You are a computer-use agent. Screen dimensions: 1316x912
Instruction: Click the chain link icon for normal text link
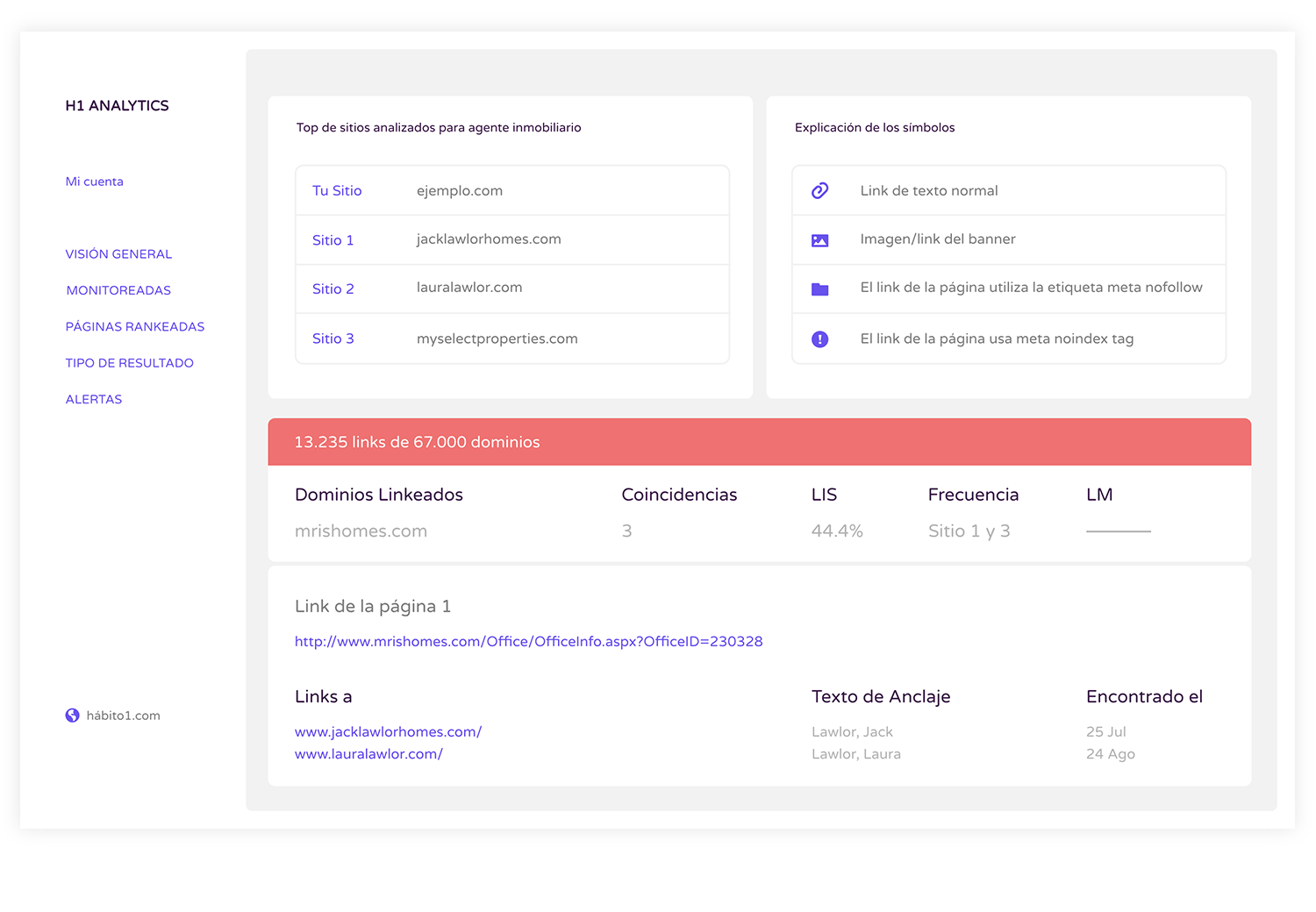coord(819,190)
